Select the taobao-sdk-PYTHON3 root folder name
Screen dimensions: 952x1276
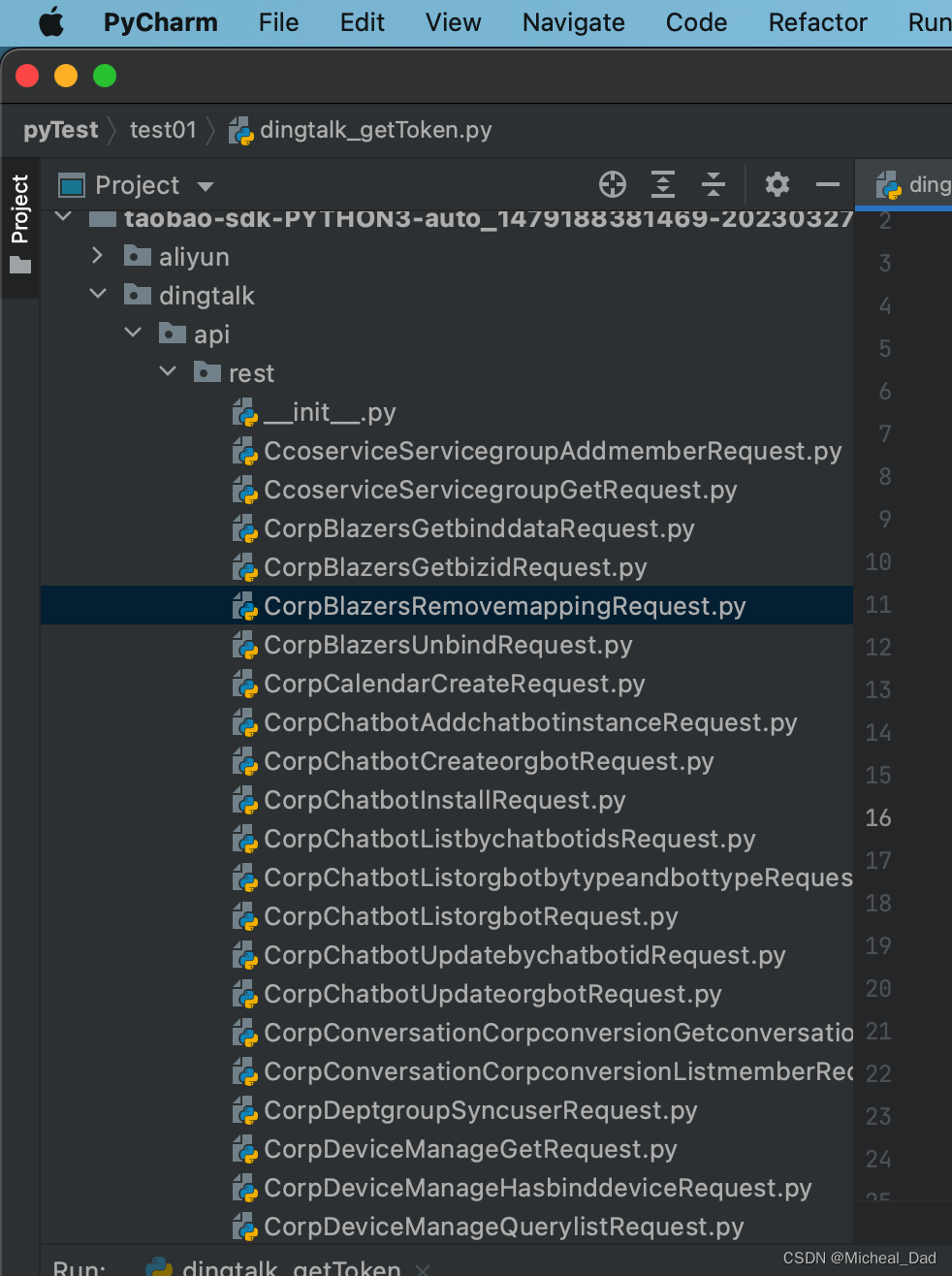point(488,217)
